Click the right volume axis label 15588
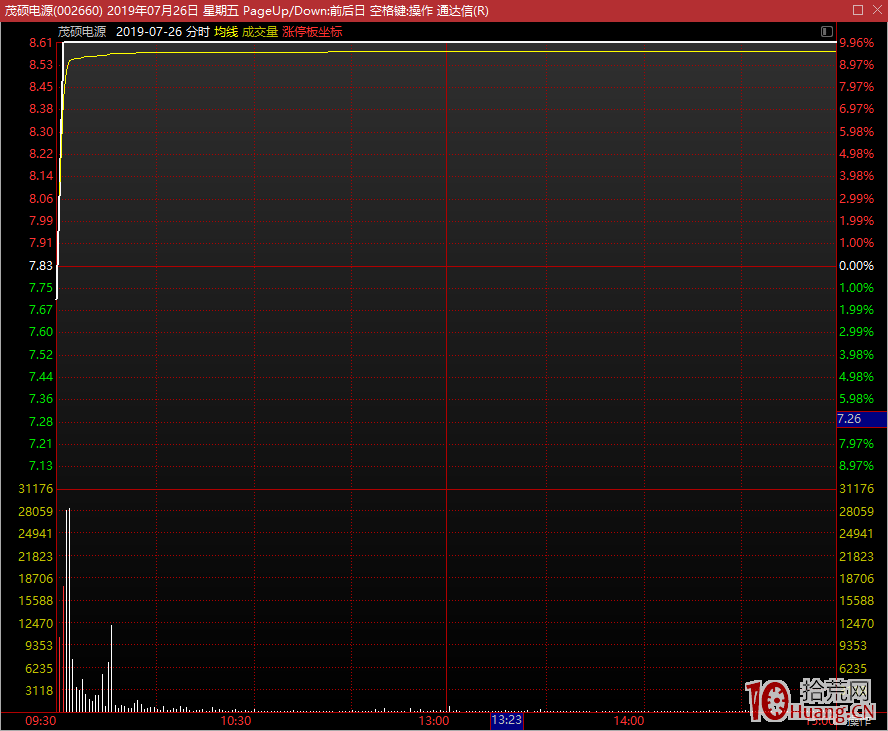Screen dimensions: 888x731 [856, 601]
